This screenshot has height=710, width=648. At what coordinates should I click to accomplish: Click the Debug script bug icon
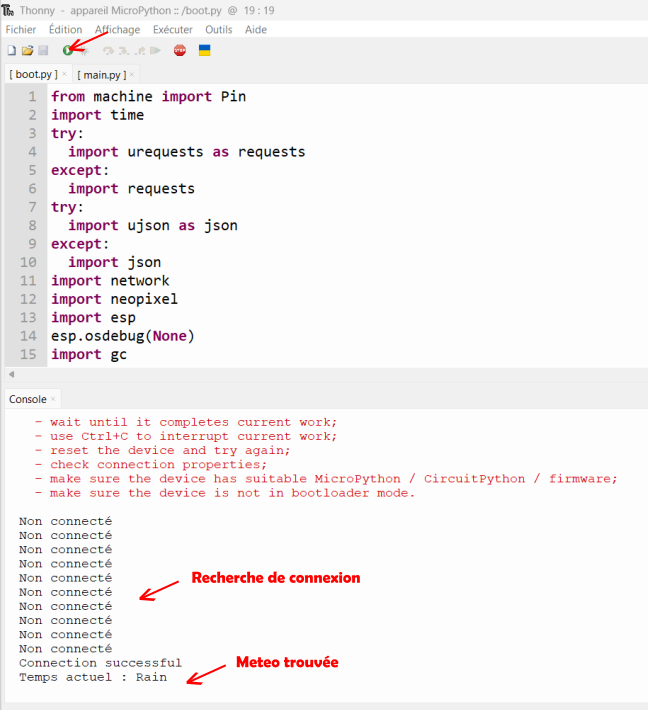coord(84,50)
